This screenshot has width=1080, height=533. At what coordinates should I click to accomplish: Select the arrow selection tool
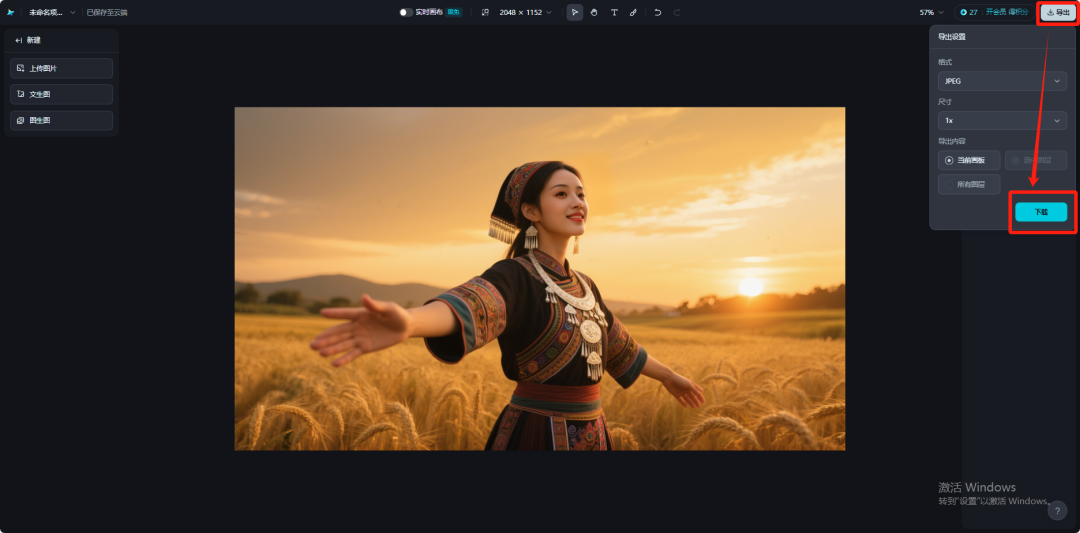pyautogui.click(x=575, y=12)
